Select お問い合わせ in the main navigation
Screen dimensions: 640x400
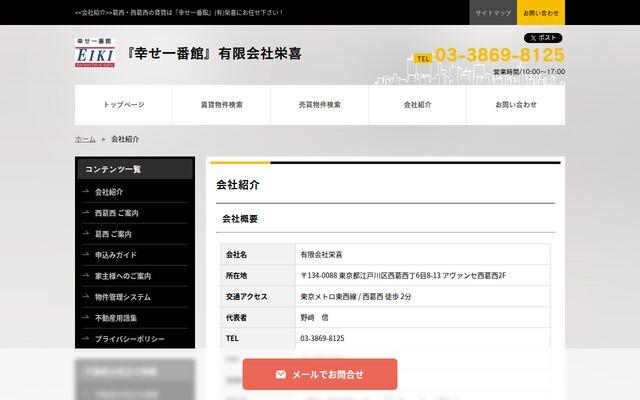516,105
